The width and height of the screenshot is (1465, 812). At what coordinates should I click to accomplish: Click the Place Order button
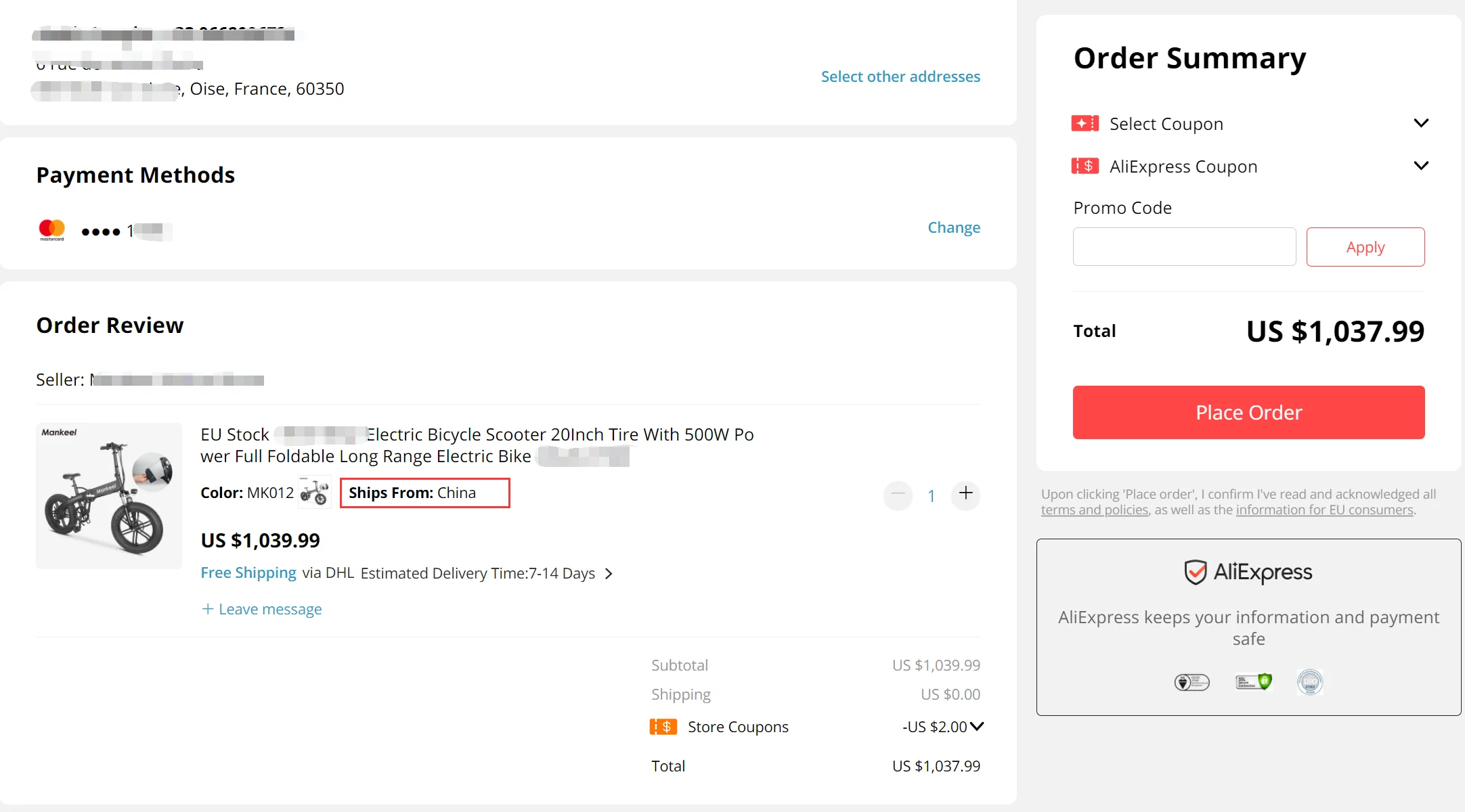pyautogui.click(x=1248, y=412)
